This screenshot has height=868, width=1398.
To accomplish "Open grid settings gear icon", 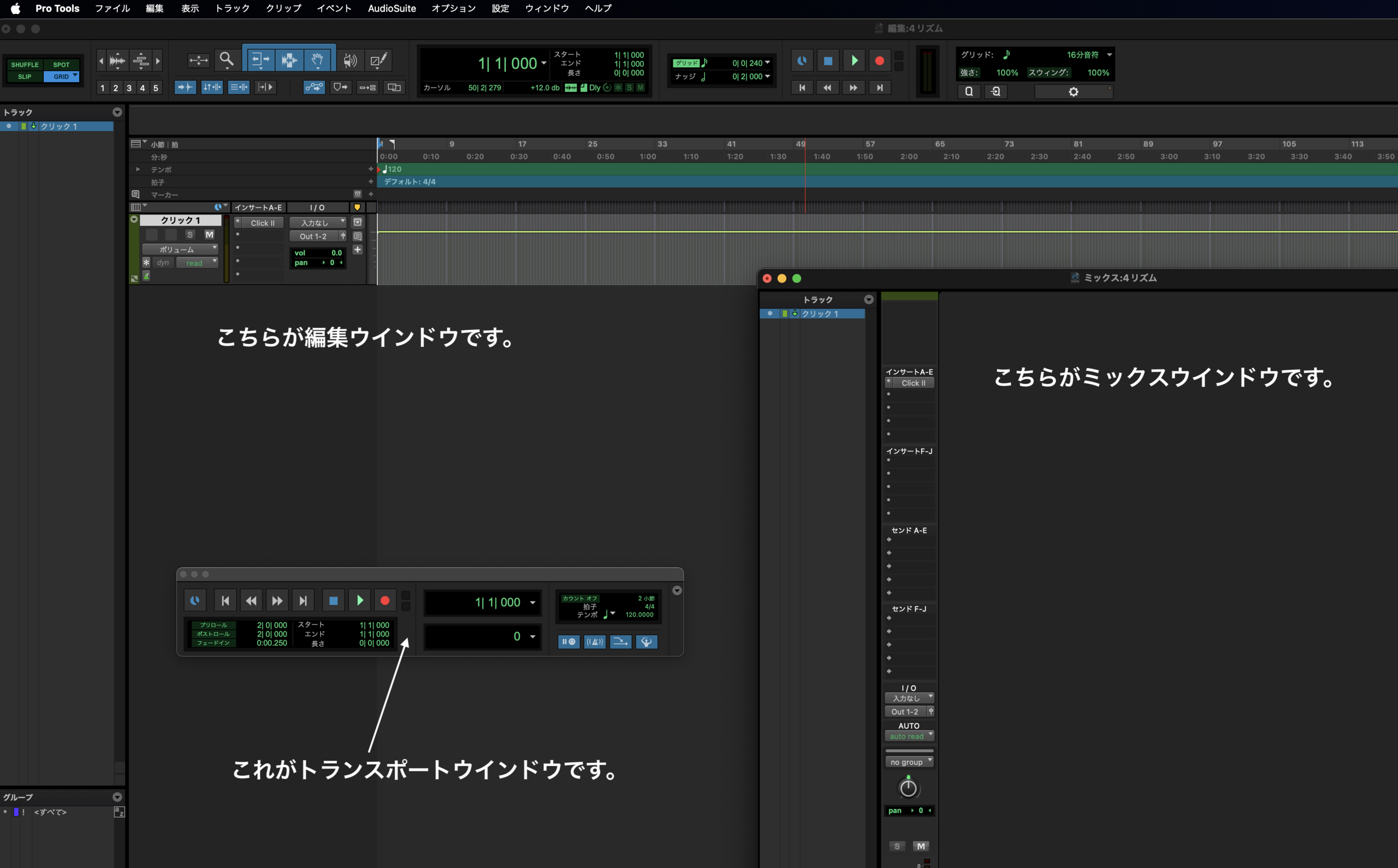I will point(1073,92).
